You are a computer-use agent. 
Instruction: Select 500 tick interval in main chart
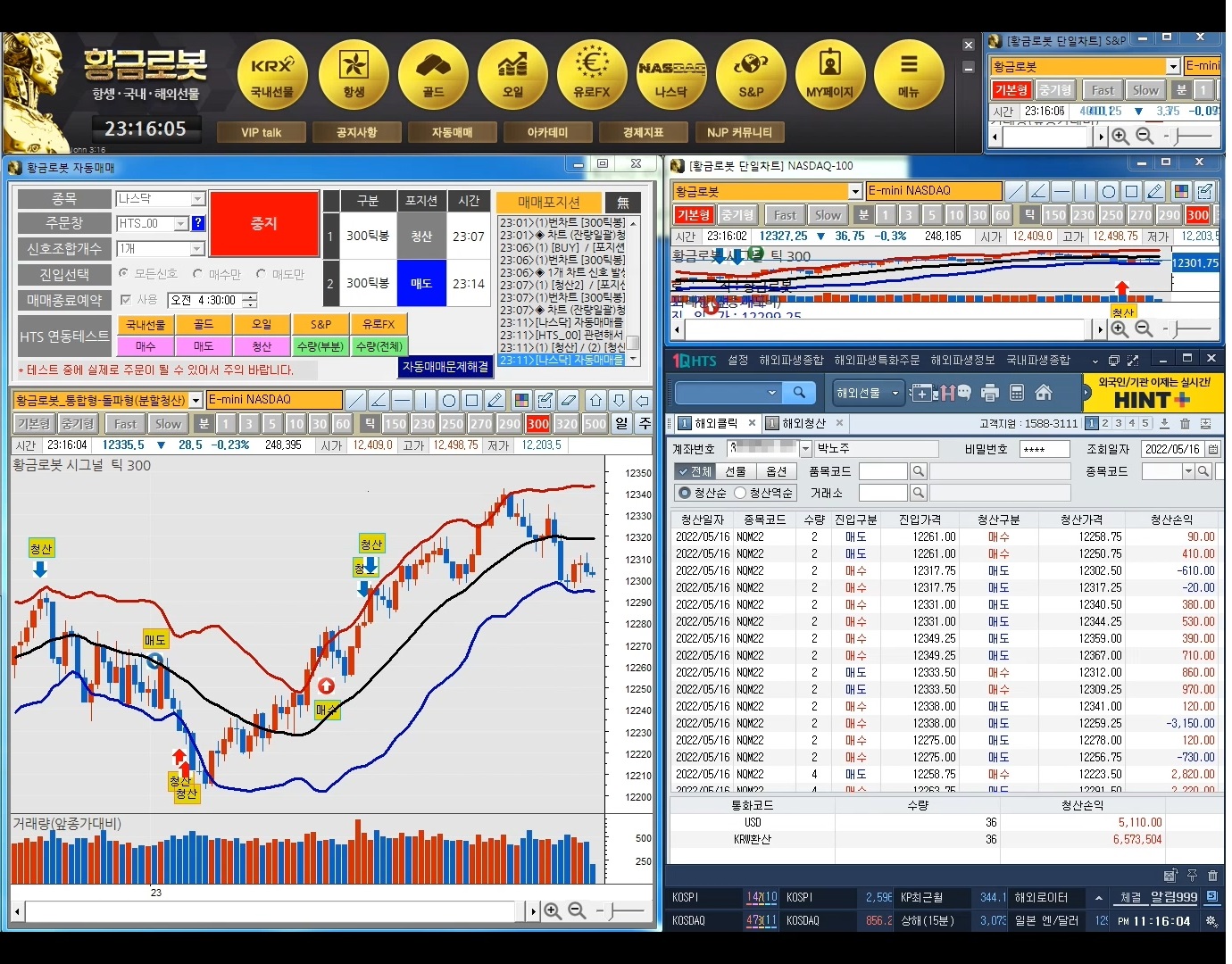point(595,424)
